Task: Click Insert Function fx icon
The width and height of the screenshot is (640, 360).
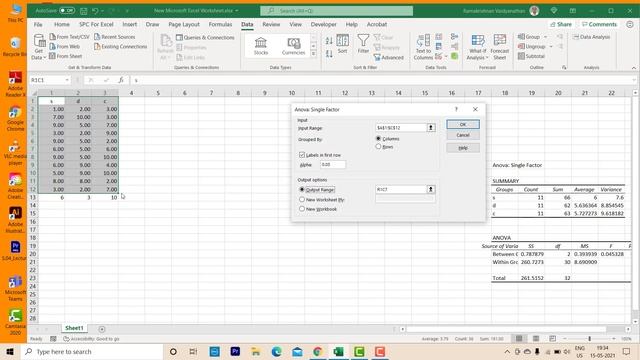Action: pos(121,80)
